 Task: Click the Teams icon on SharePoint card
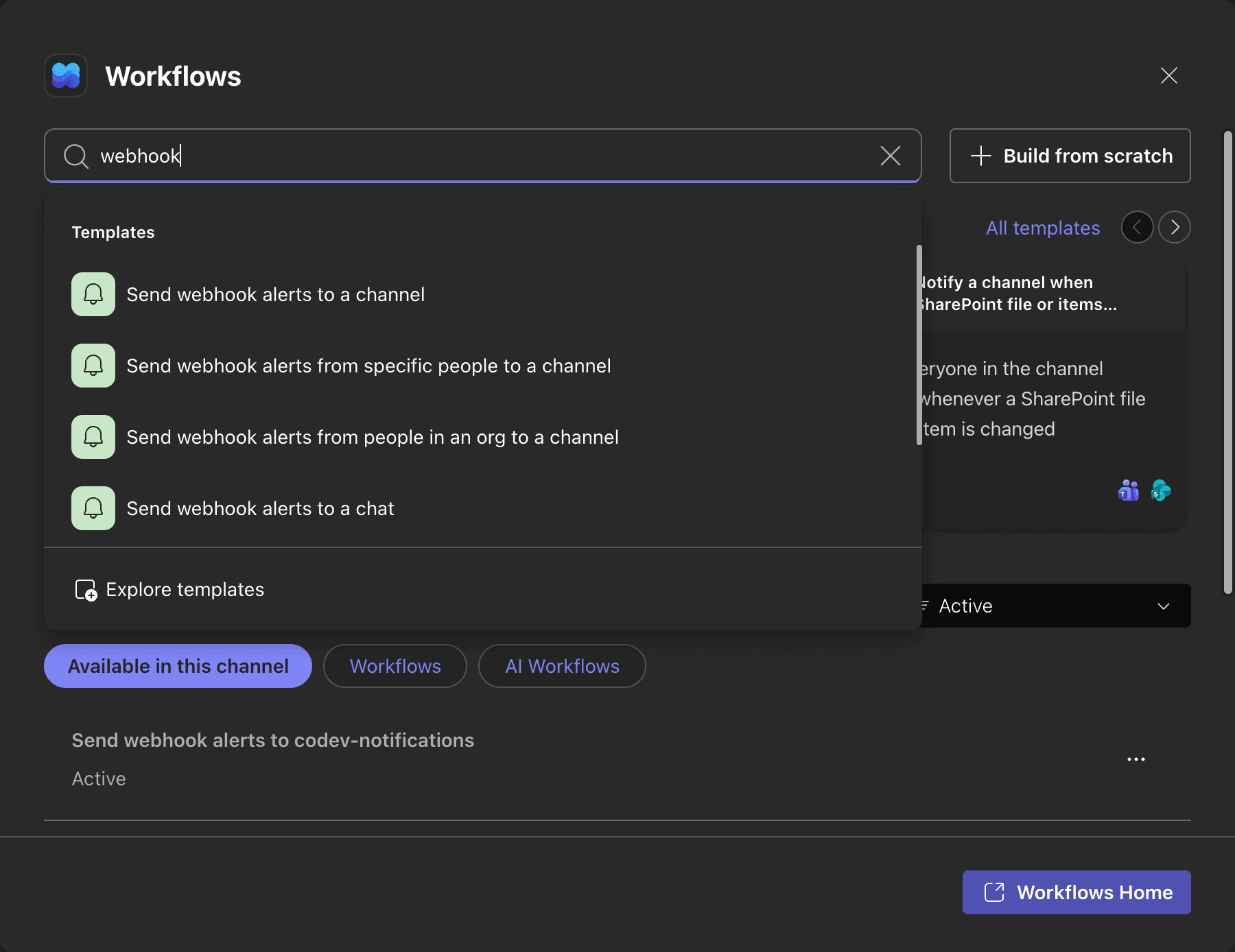click(x=1129, y=490)
